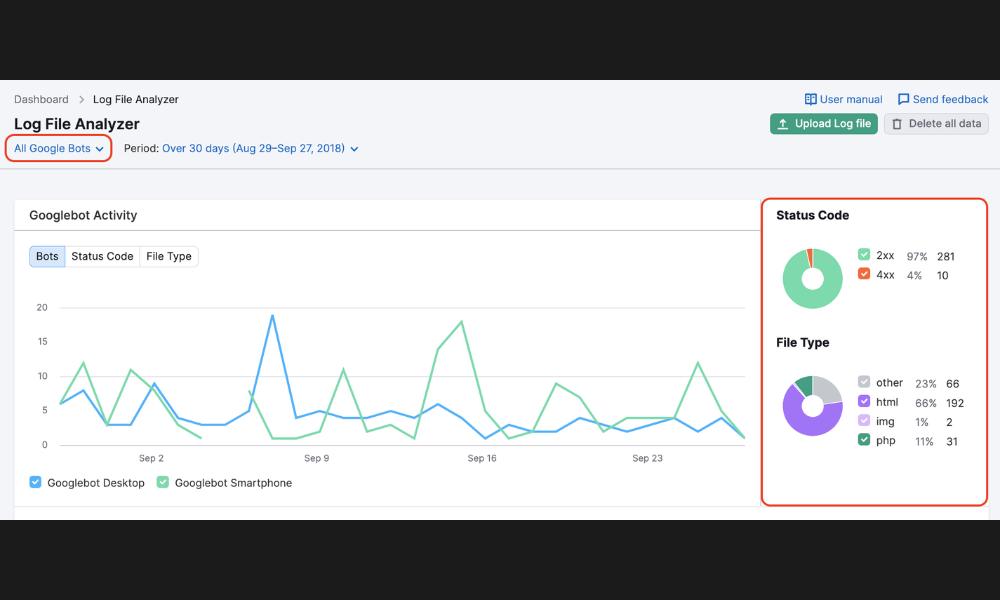Screen dimensions: 1000x600
Task: Uncheck the Googlebot Desktop legend checkbox
Action: 36,482
